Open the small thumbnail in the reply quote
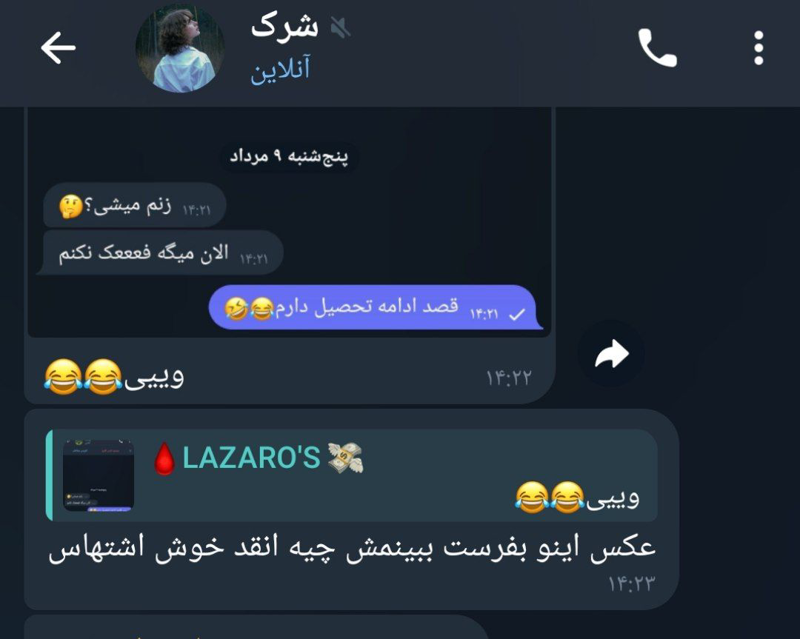Viewport: 800px width, 639px height. 98,475
